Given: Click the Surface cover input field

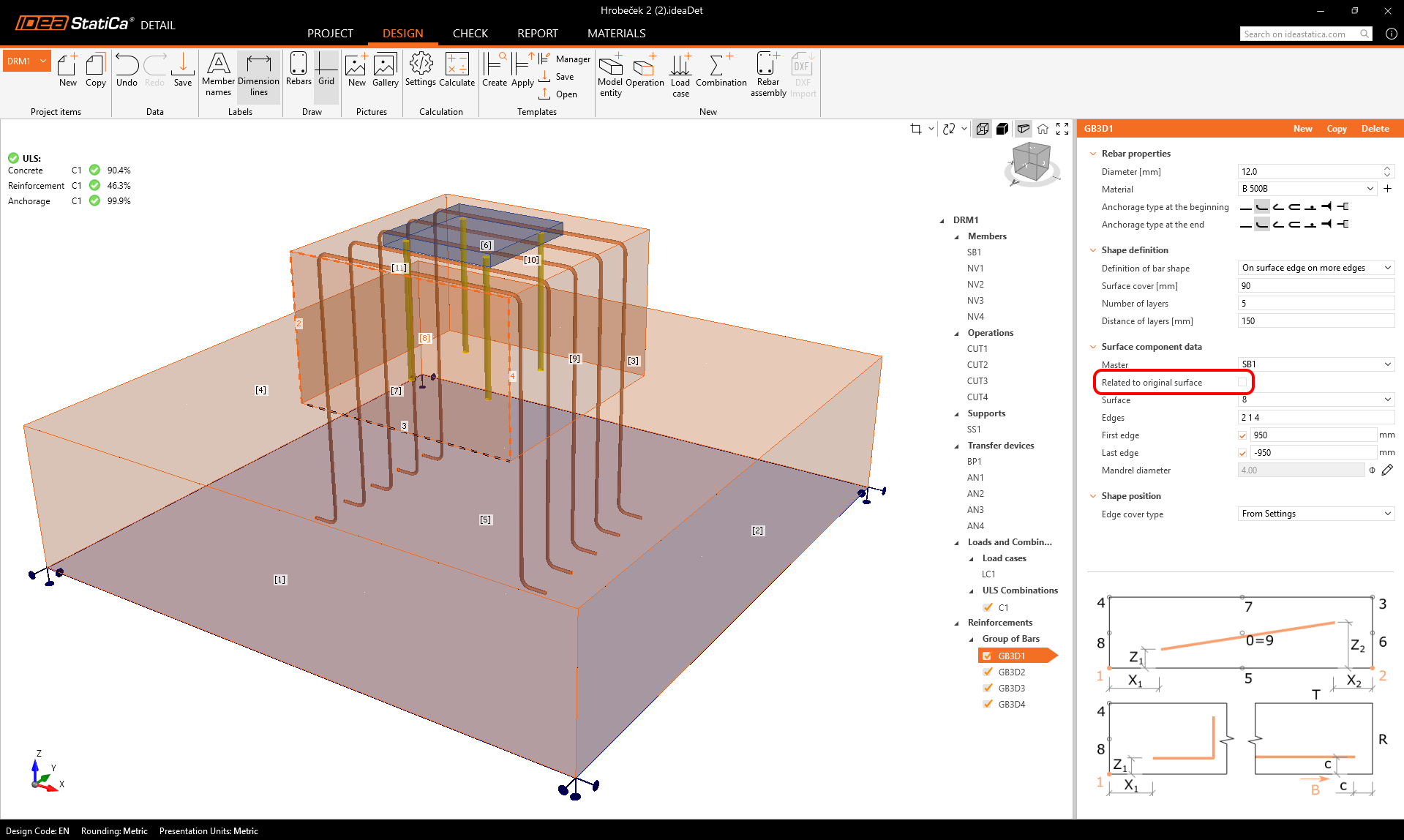Looking at the screenshot, I should pos(1315,286).
